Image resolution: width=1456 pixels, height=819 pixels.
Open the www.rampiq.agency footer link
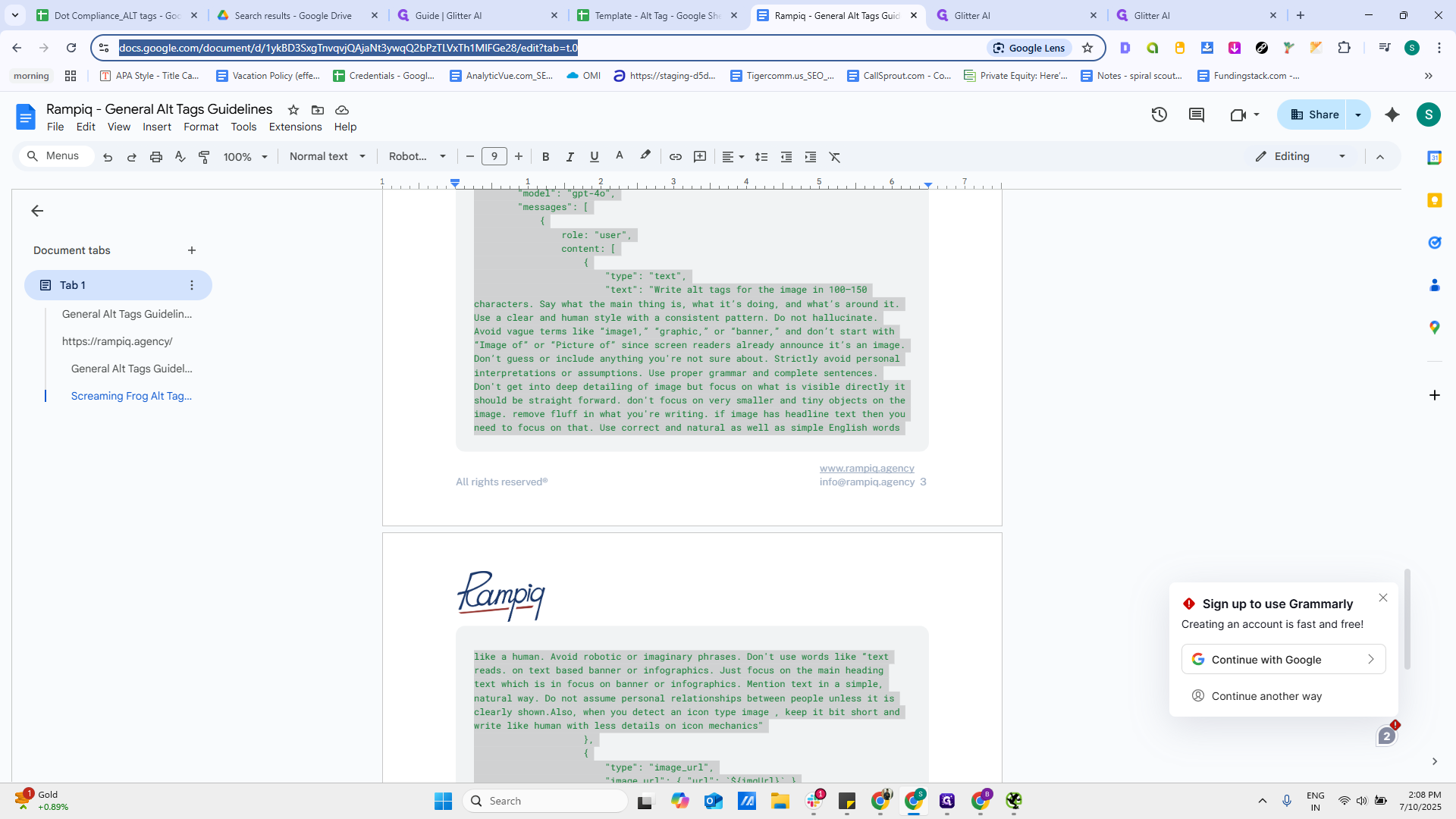(x=867, y=468)
